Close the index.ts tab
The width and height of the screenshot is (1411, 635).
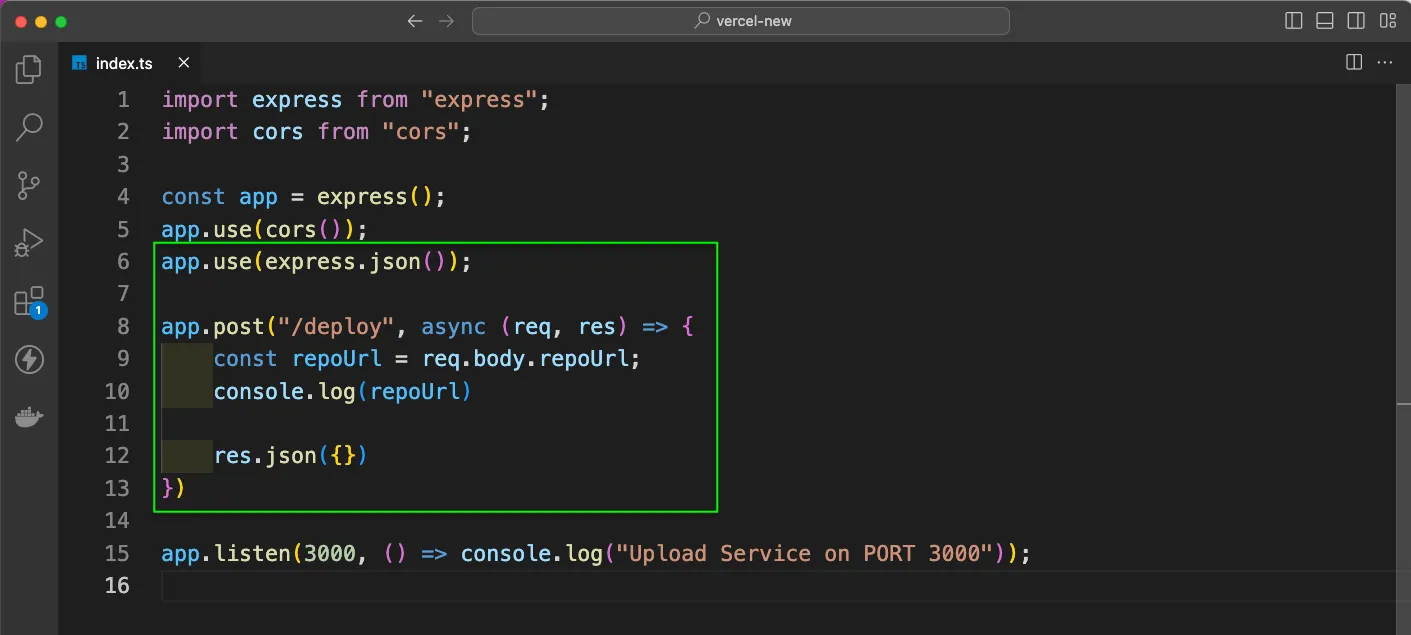(184, 63)
